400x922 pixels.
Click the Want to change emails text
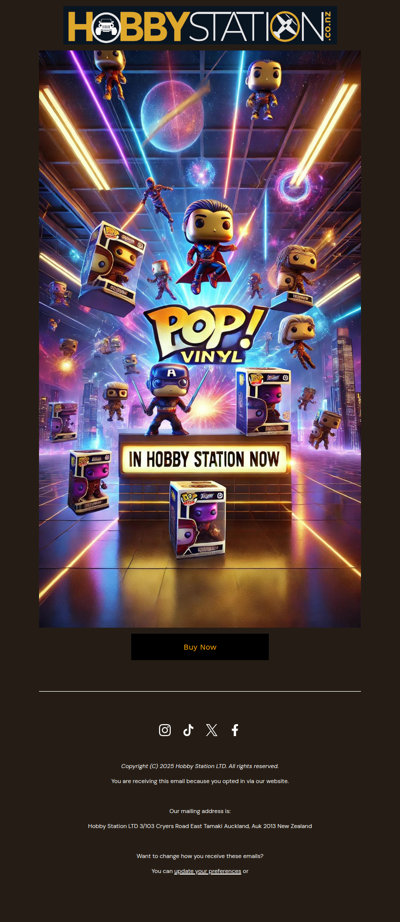[200, 856]
